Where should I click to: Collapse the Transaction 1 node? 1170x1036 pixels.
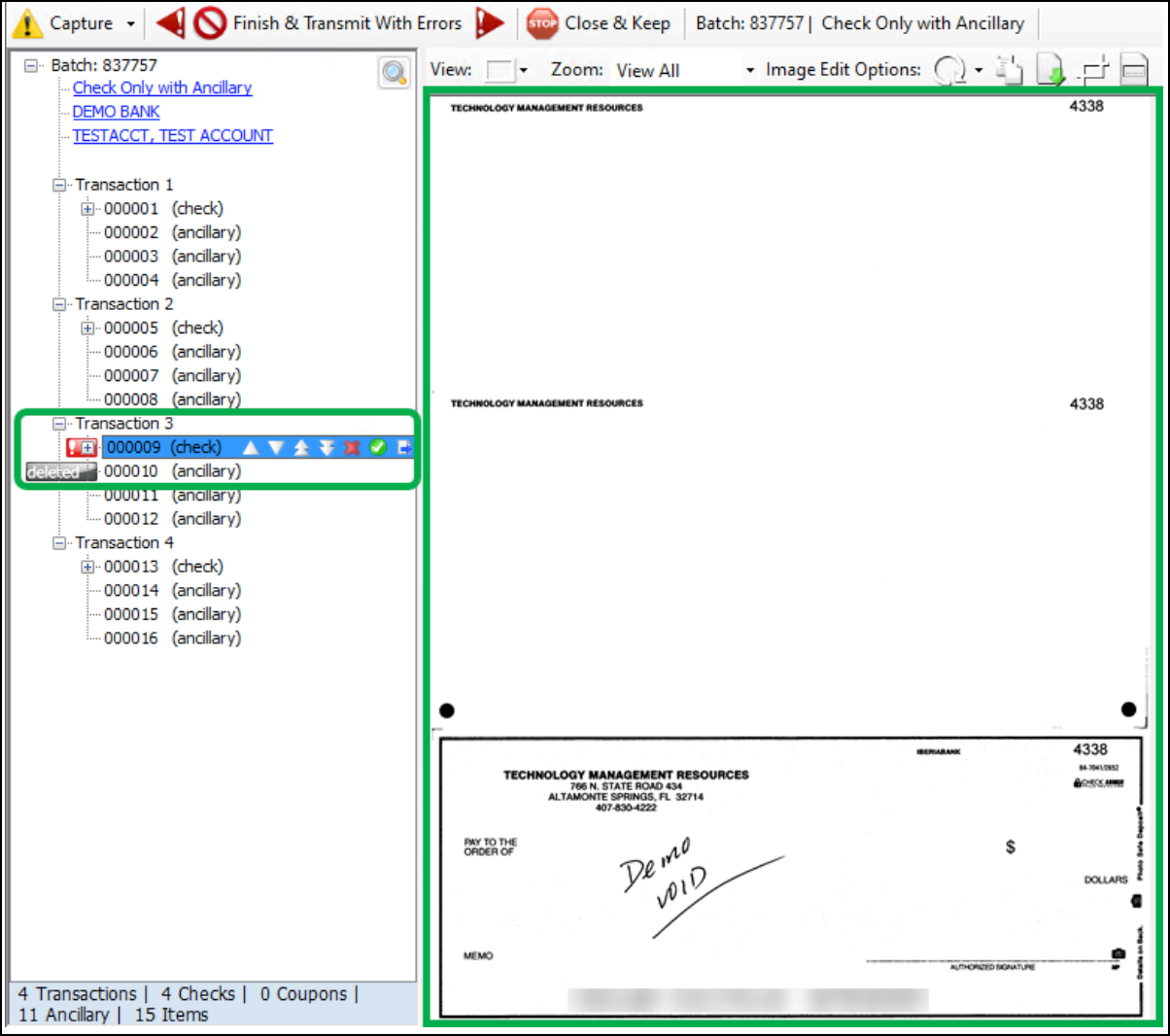point(60,185)
